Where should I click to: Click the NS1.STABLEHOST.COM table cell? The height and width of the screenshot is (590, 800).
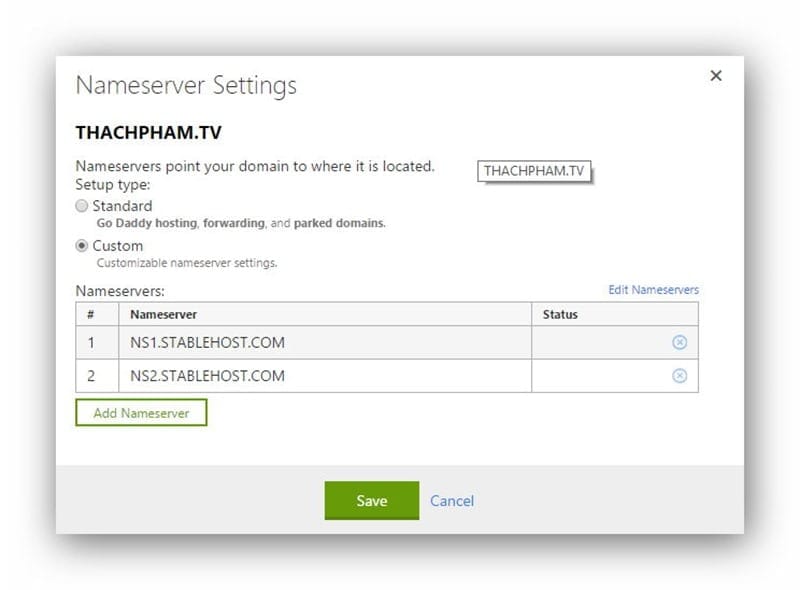tap(325, 342)
